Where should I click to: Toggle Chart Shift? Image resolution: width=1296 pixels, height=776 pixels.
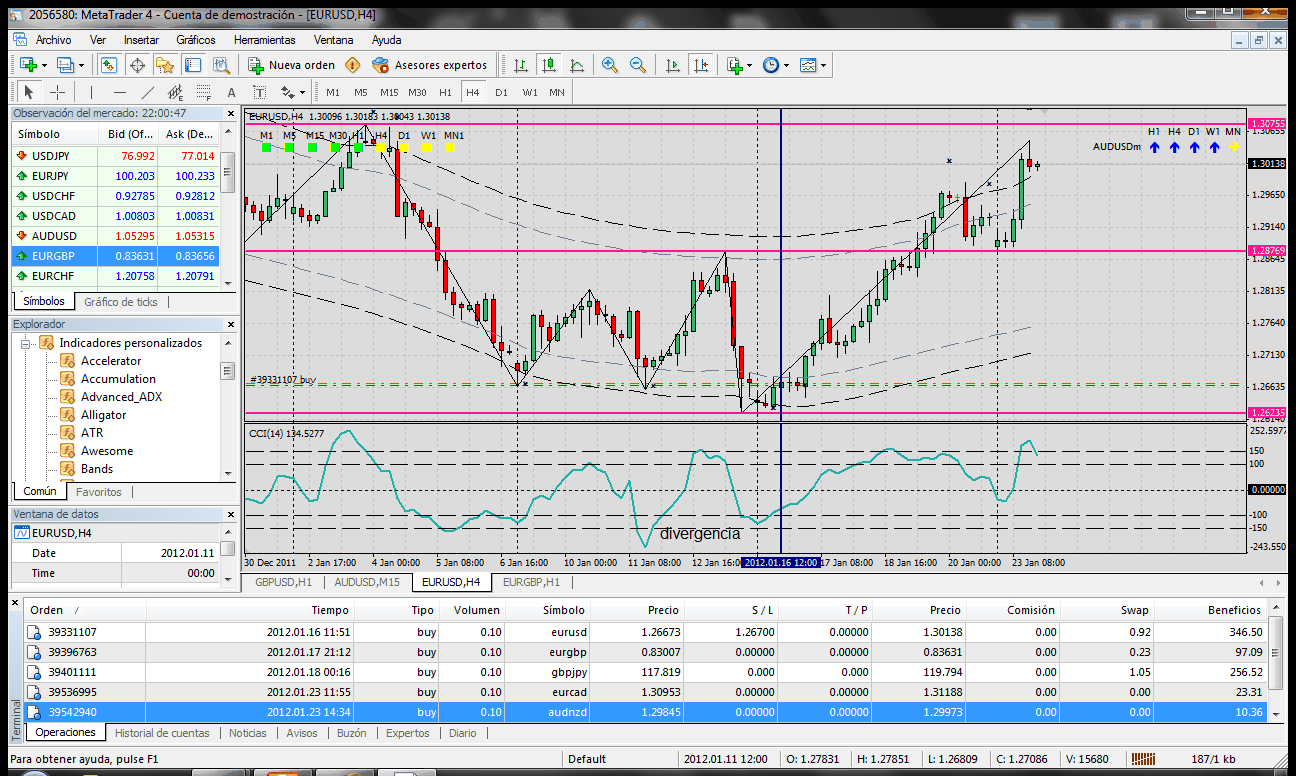click(x=701, y=65)
